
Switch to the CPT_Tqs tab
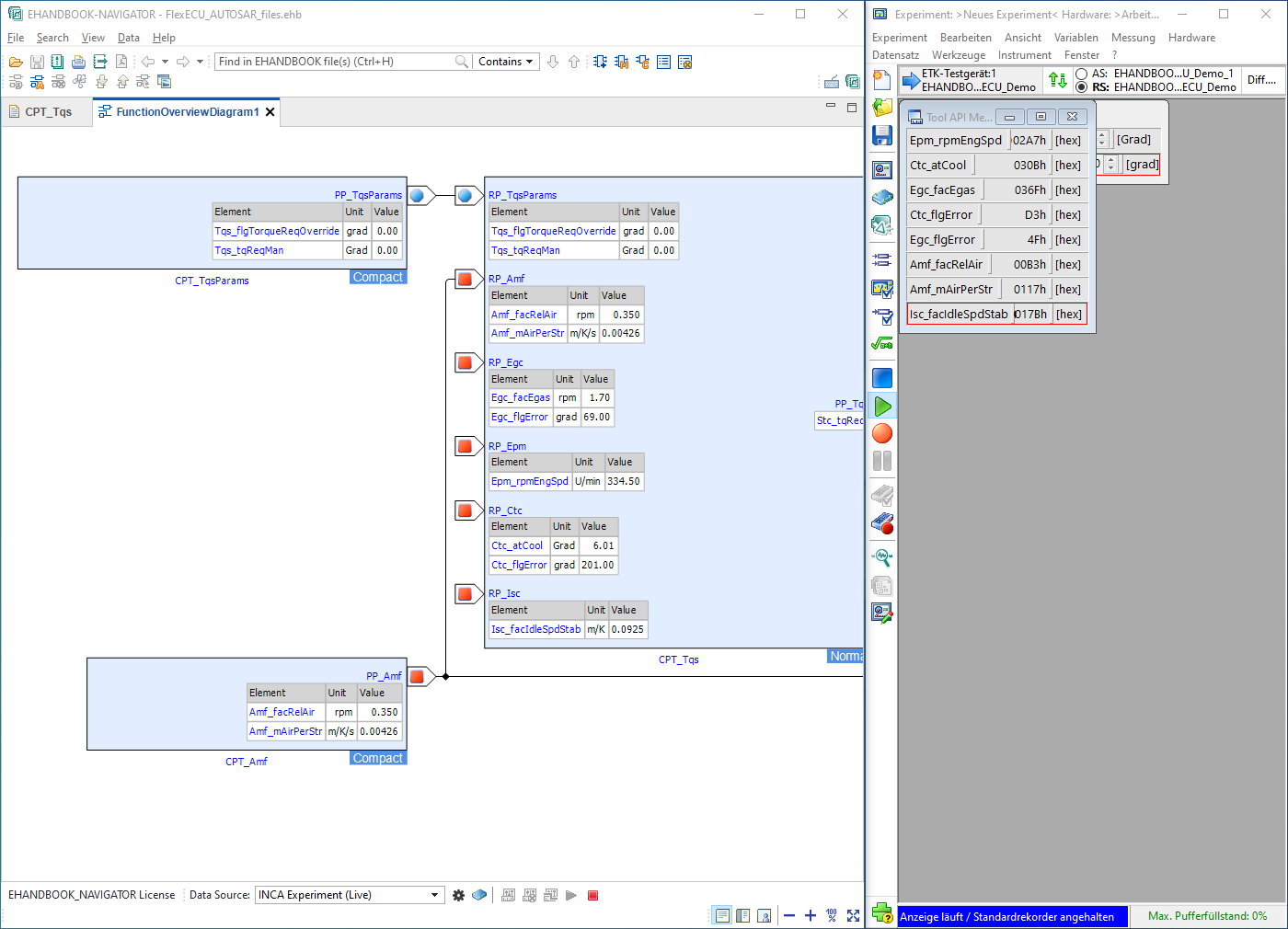pos(48,112)
